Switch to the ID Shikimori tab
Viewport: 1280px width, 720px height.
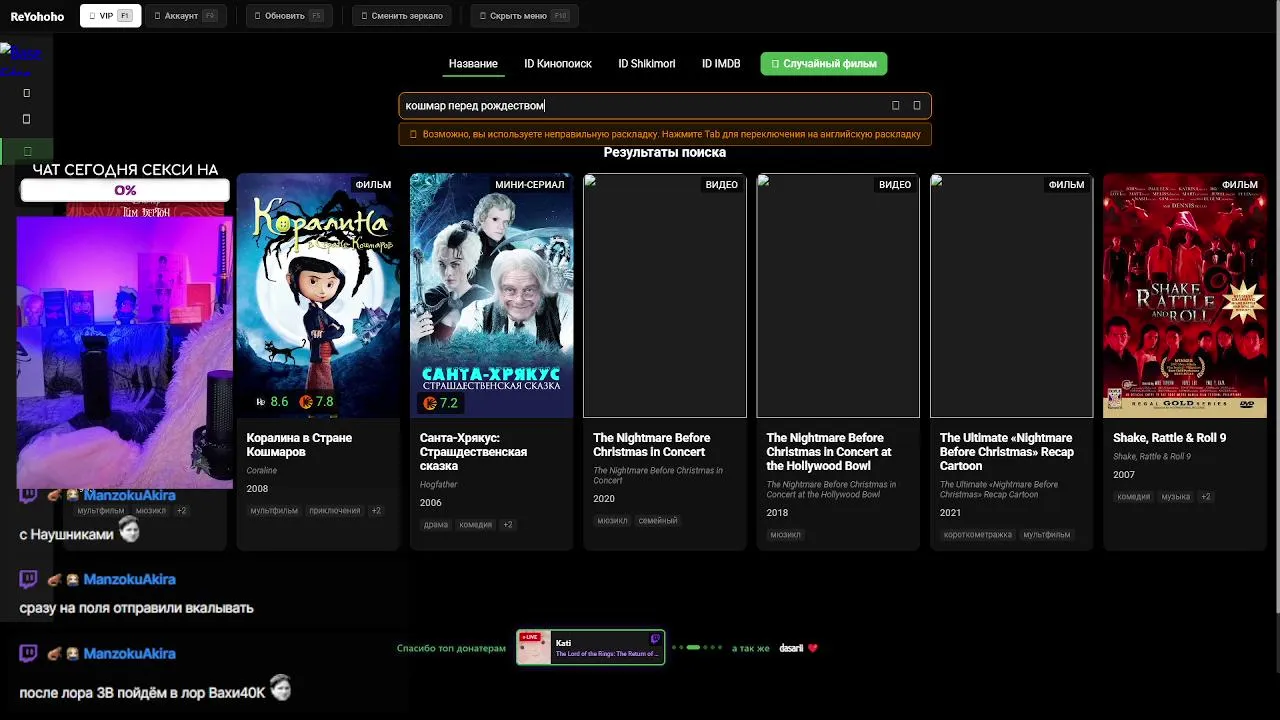646,64
